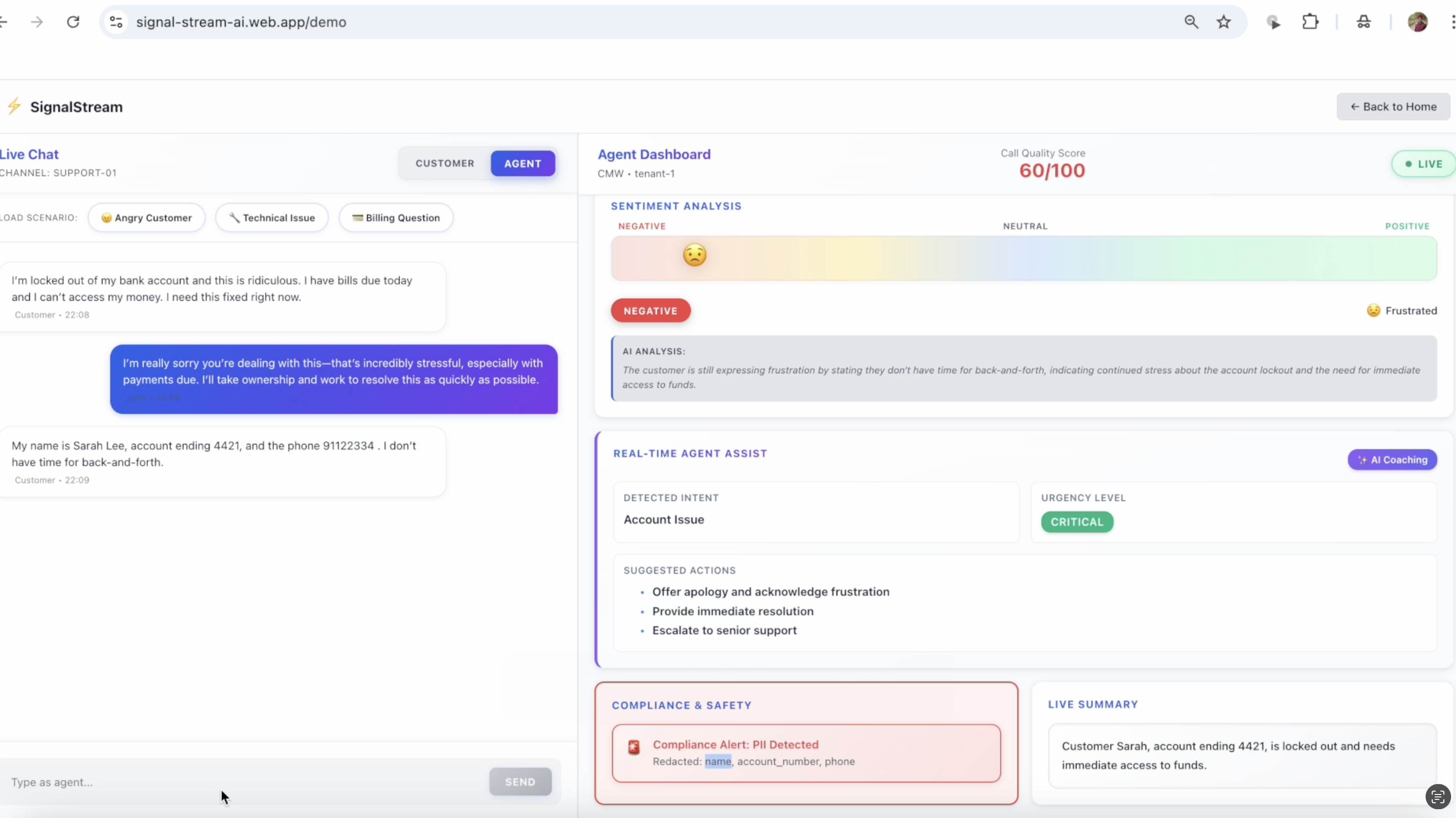Switch chat role to CUSTOMER
Screen dimensions: 1456x818
pos(445,163)
